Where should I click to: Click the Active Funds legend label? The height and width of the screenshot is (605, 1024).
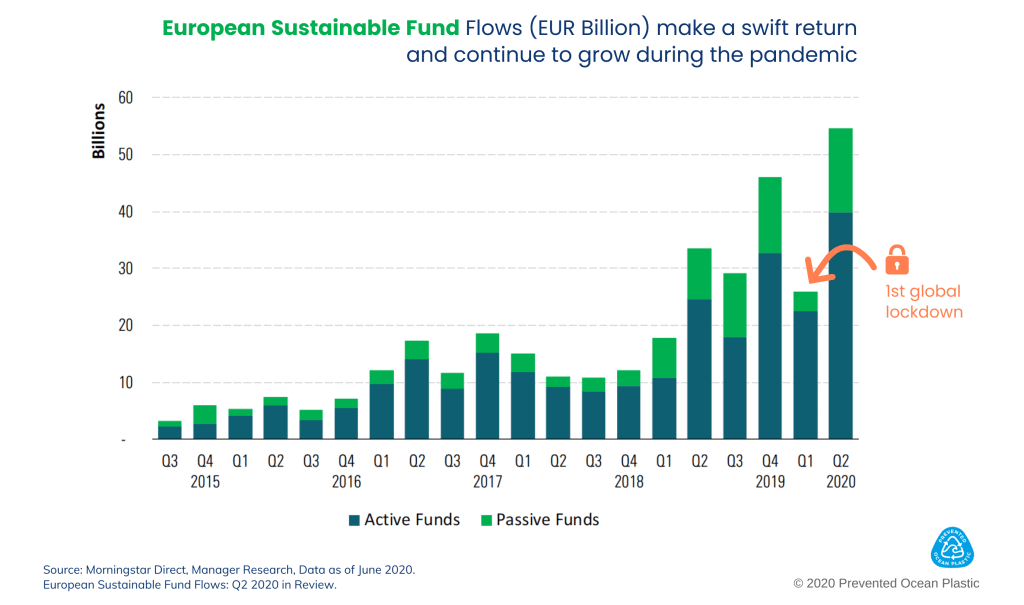click(412, 520)
